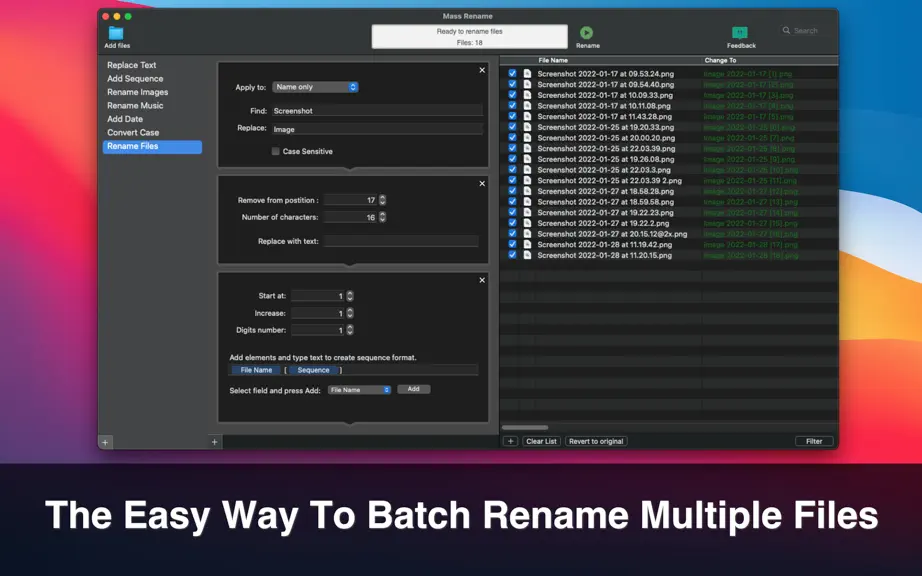Uncheck Screenshot 2022-01-17 at 09.53.24.png

pos(512,73)
